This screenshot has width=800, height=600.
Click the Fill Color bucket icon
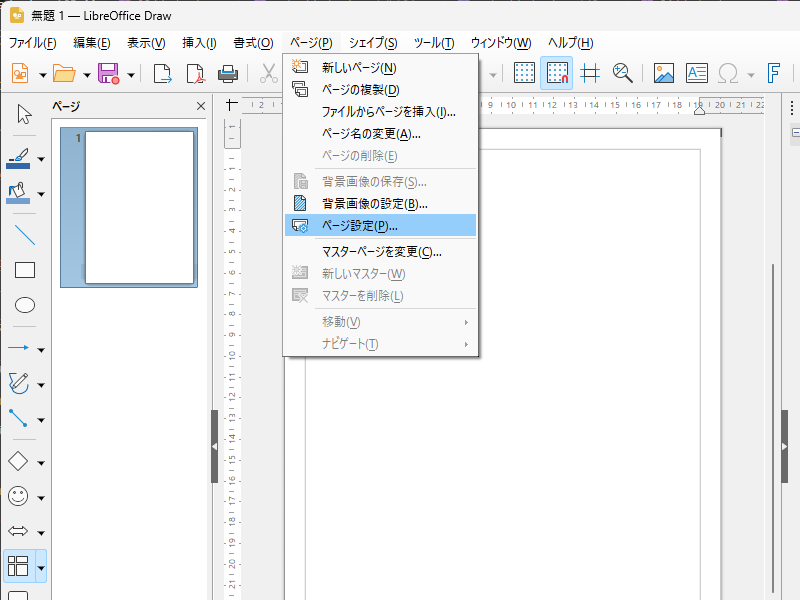pos(18,193)
